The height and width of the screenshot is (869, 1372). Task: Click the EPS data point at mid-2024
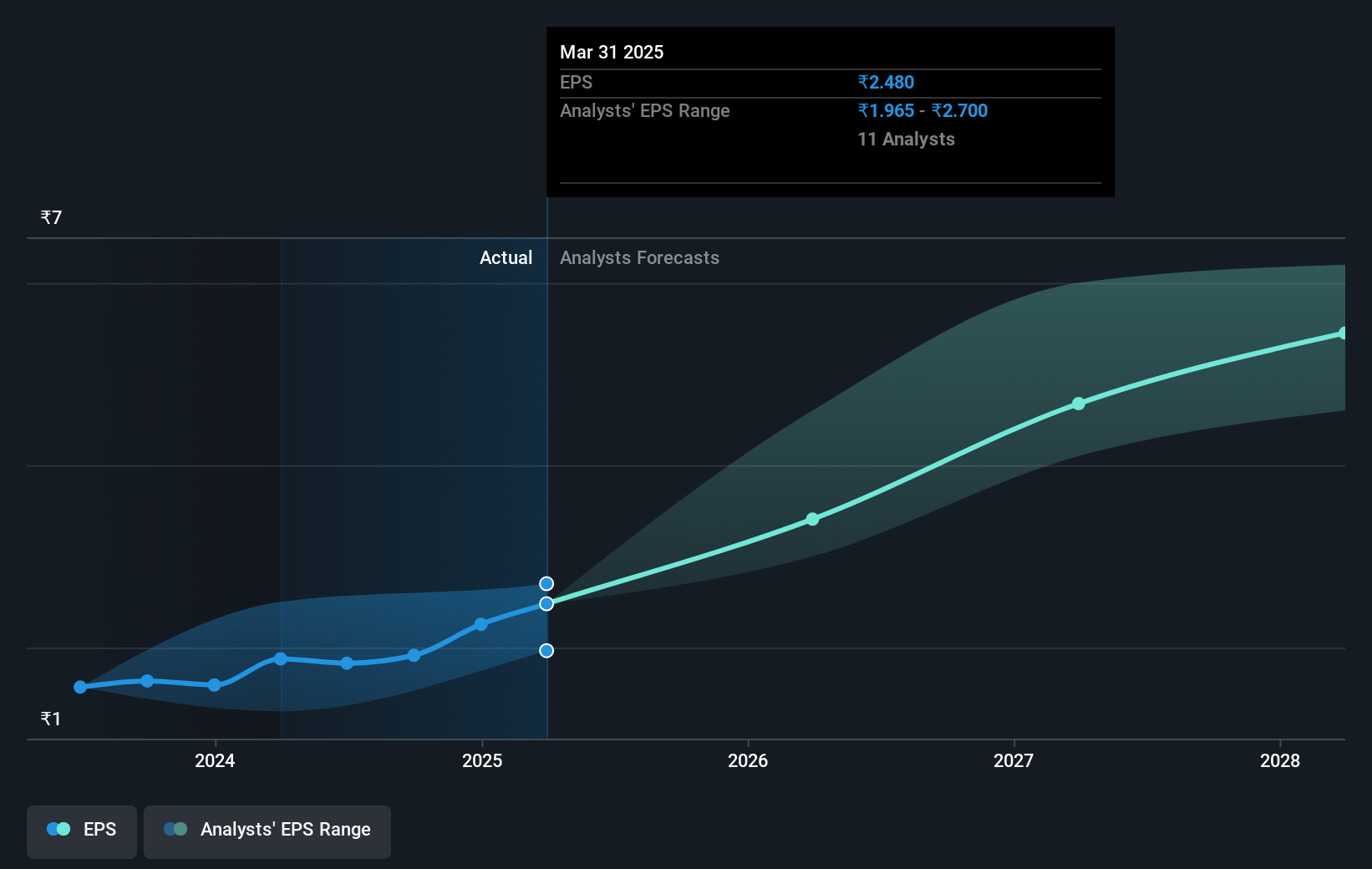coord(347,663)
